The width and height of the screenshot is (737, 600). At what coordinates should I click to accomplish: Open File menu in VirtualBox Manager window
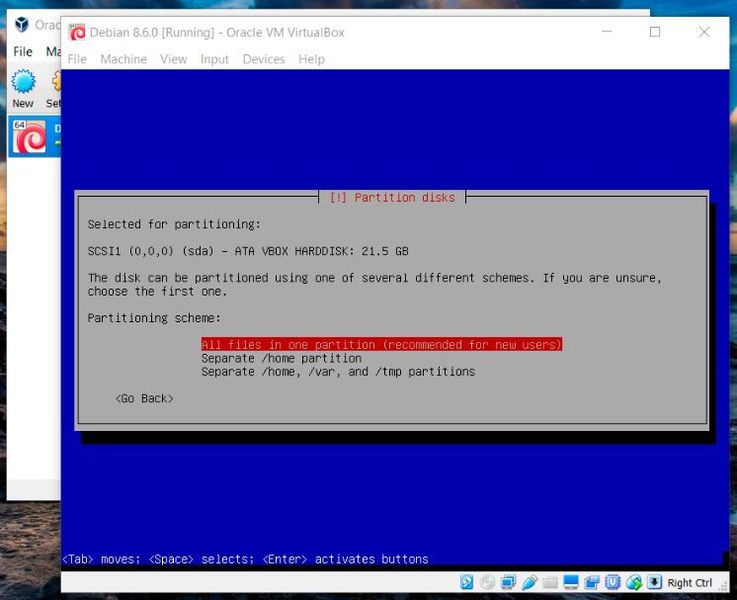[23, 52]
